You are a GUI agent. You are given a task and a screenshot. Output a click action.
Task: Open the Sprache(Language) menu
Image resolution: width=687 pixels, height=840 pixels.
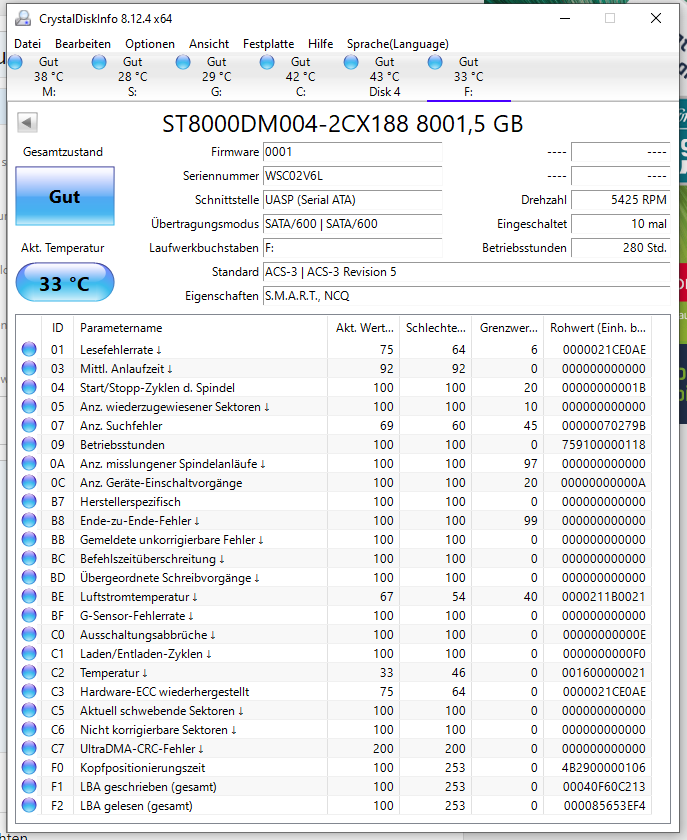click(398, 44)
